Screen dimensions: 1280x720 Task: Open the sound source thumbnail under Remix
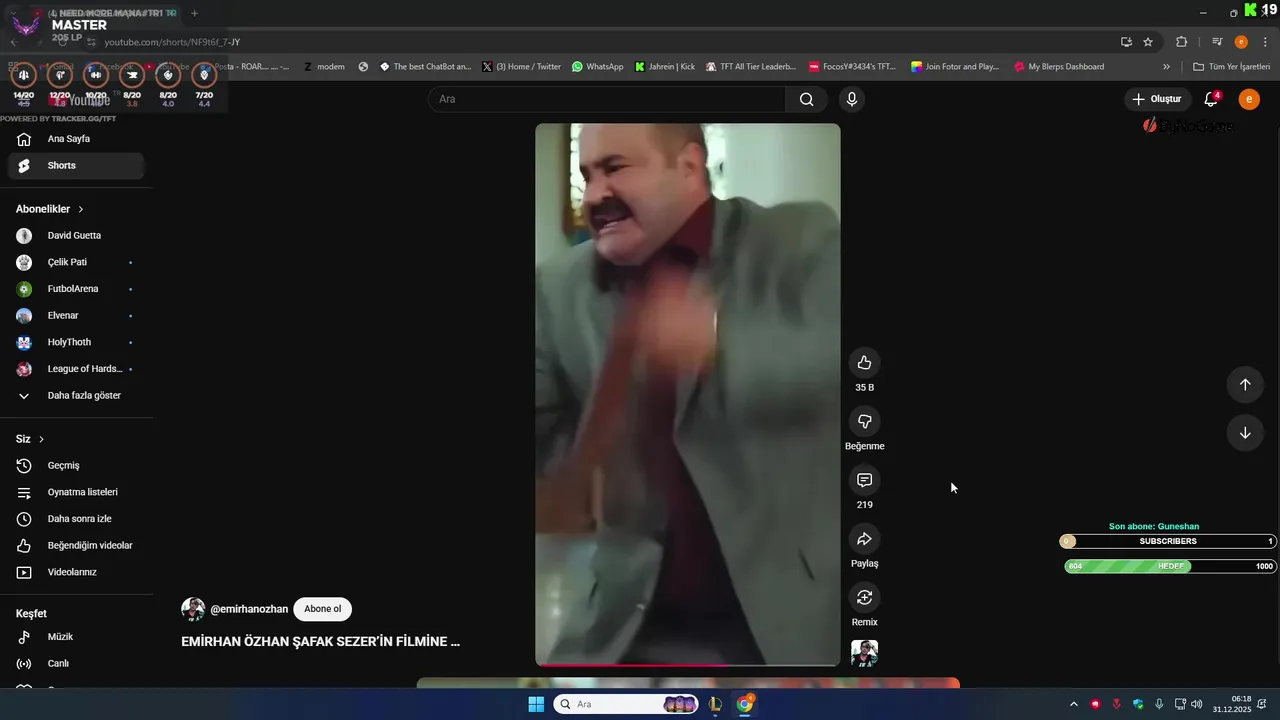864,653
